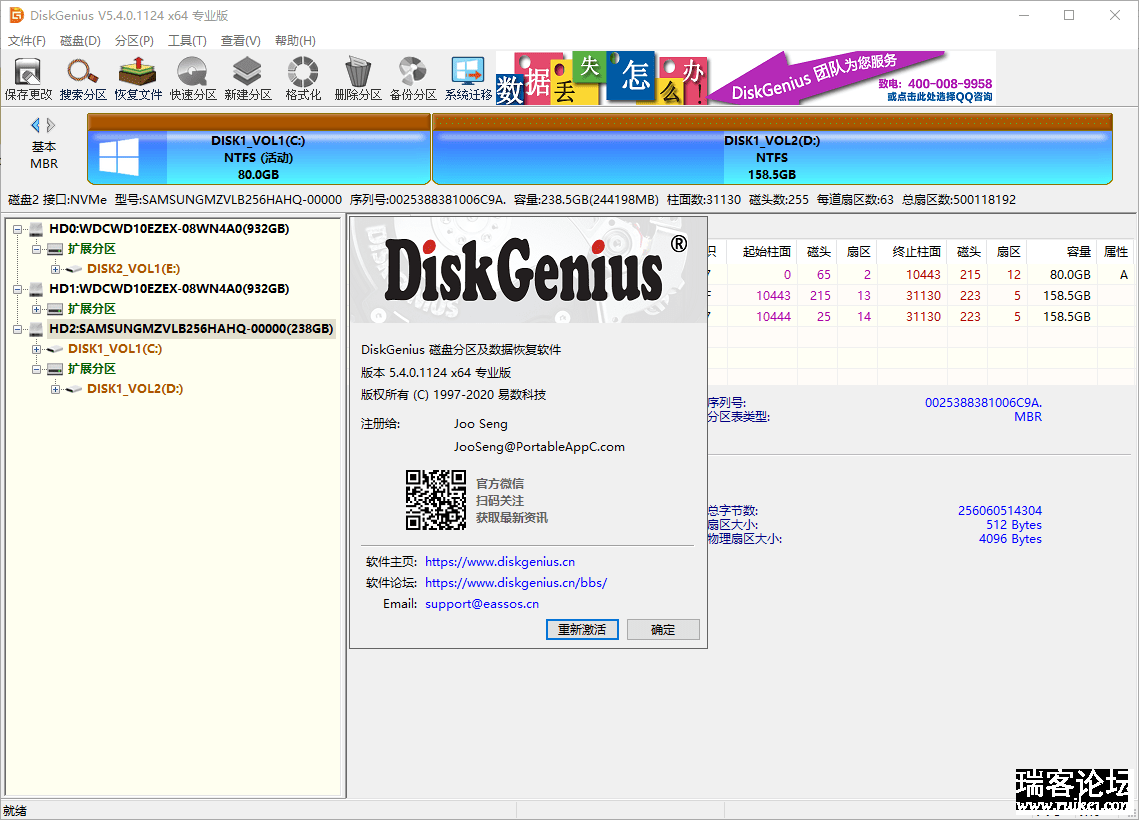The height and width of the screenshot is (820, 1139).
Task: Click the HD1 hard disk icon in tree
Action: (x=37, y=289)
